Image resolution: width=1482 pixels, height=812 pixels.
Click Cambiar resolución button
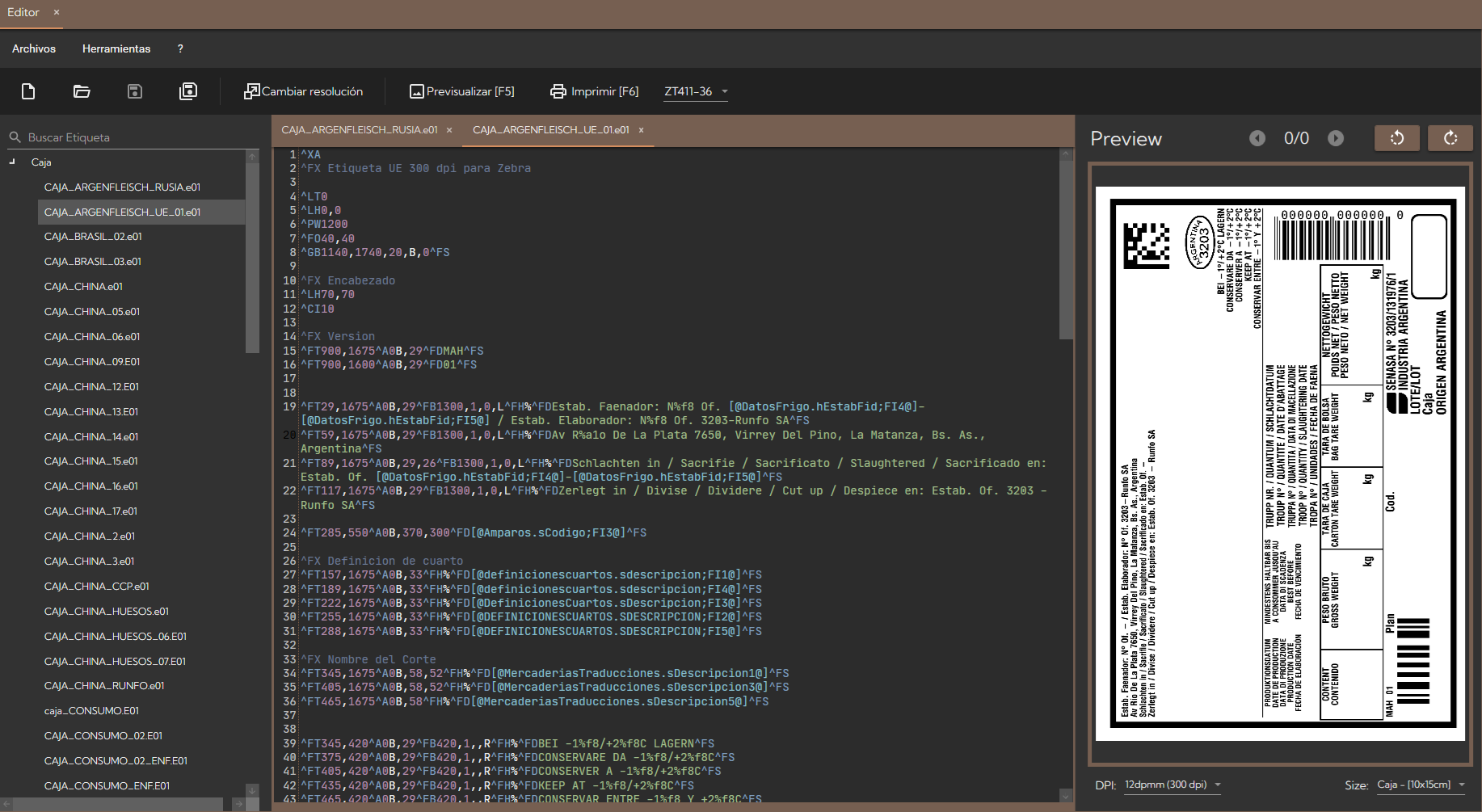point(304,91)
